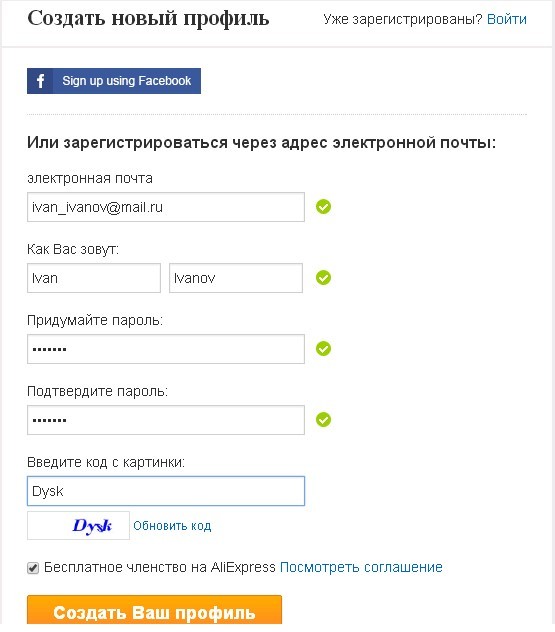Click the first name field containing Ivan
Screen dimensions: 555x632
(94, 278)
